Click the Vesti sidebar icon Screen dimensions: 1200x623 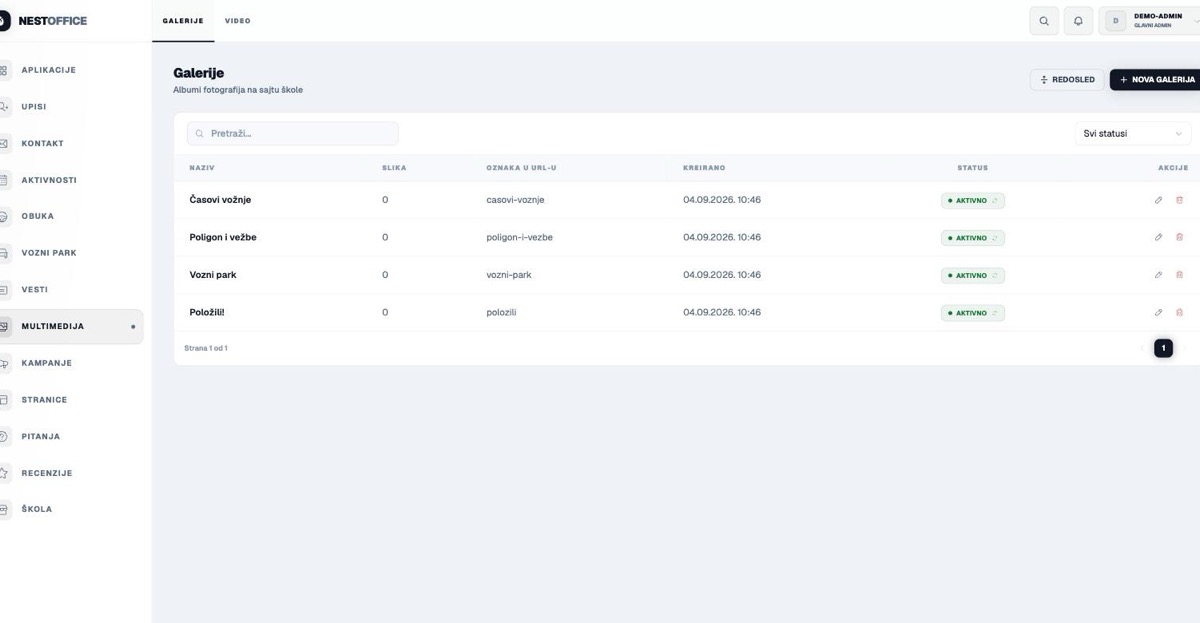pos(3,290)
